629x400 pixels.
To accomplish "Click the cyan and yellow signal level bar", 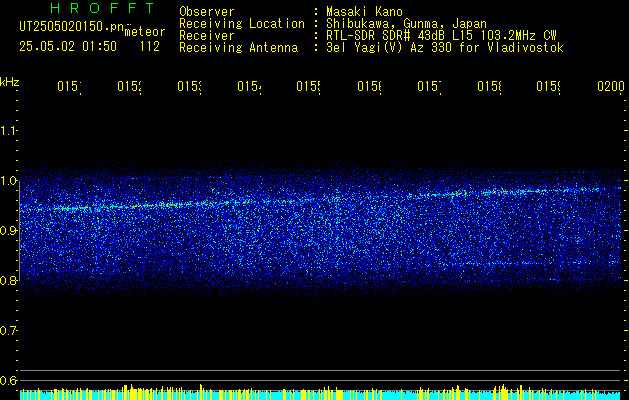I will pos(320,394).
